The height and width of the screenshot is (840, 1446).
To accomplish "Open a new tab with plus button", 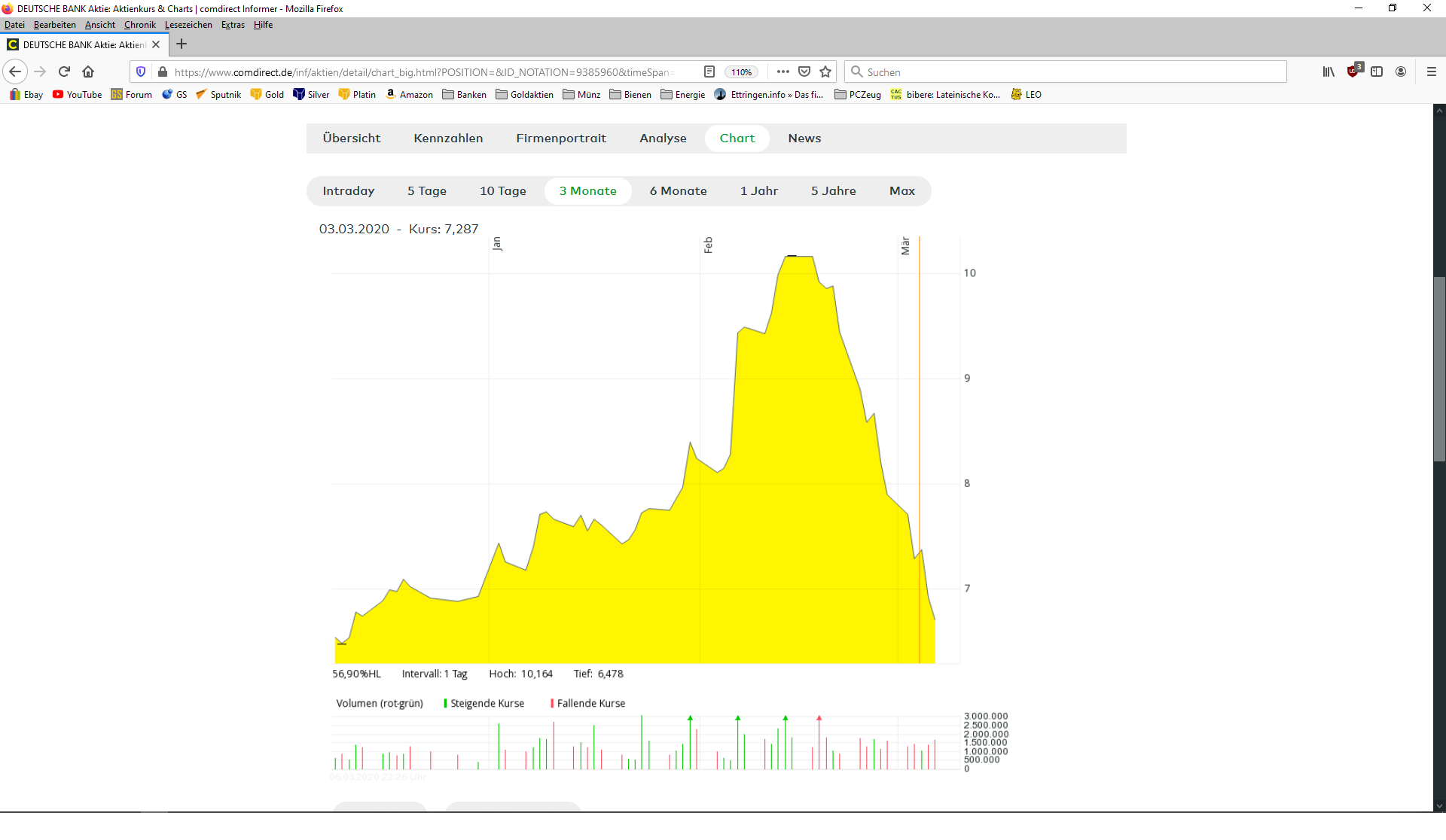I will 182,44.
